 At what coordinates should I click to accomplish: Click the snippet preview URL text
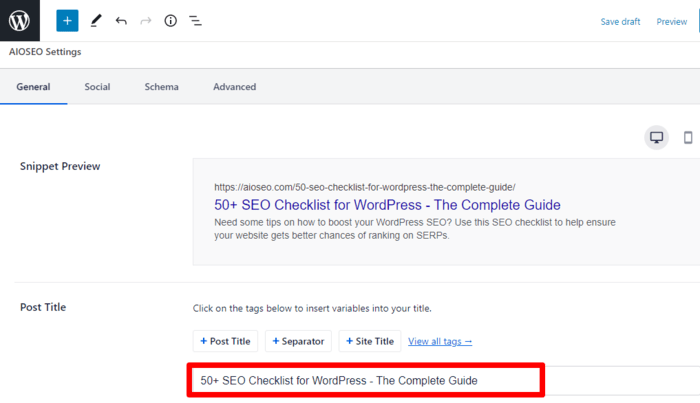click(x=364, y=187)
